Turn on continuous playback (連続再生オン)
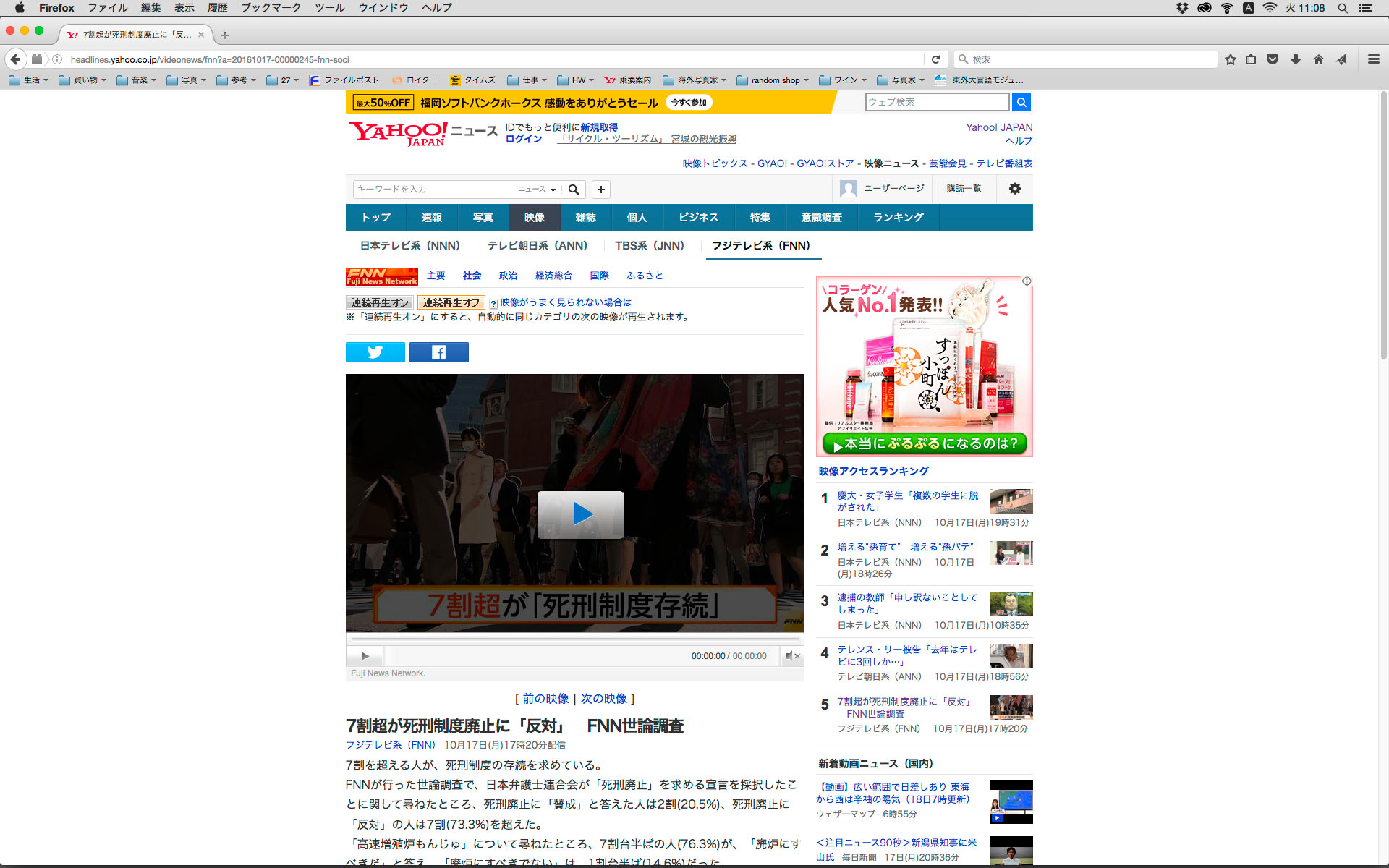 pyautogui.click(x=380, y=302)
